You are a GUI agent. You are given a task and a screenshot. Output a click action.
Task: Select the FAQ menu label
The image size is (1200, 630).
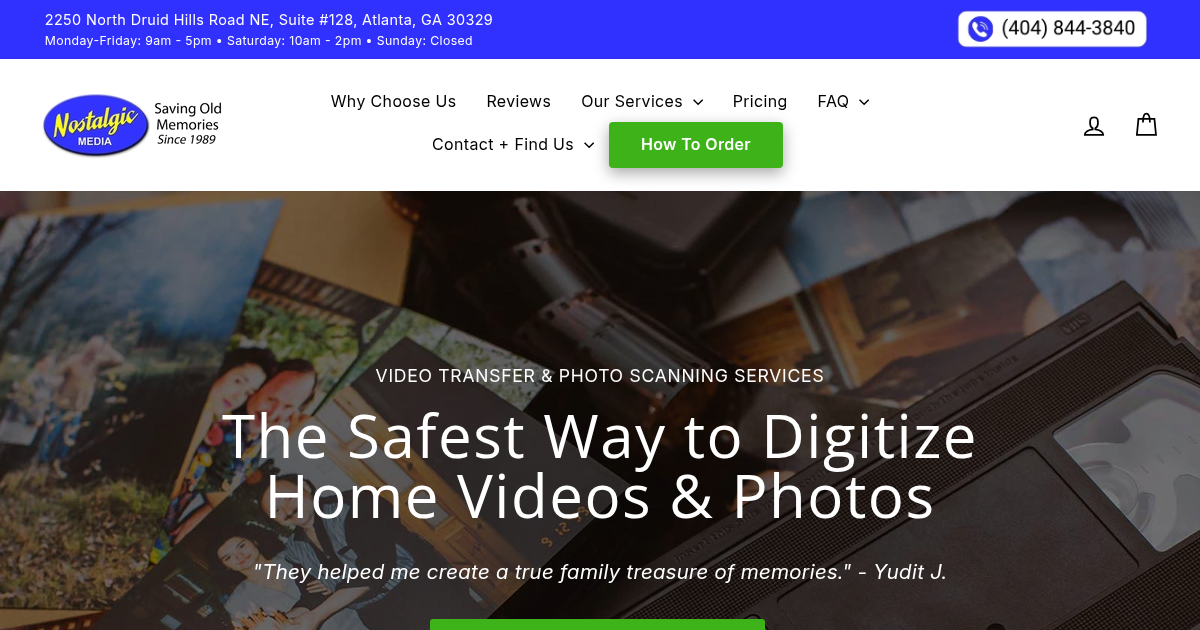(833, 101)
